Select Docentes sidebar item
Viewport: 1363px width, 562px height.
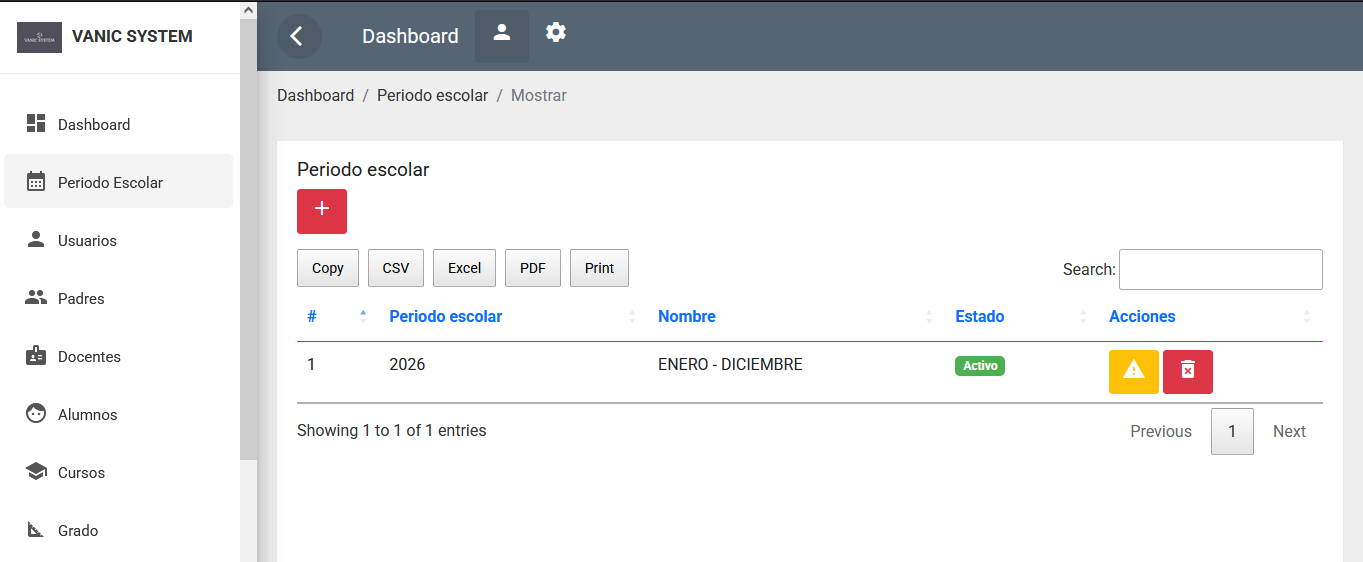coord(89,357)
